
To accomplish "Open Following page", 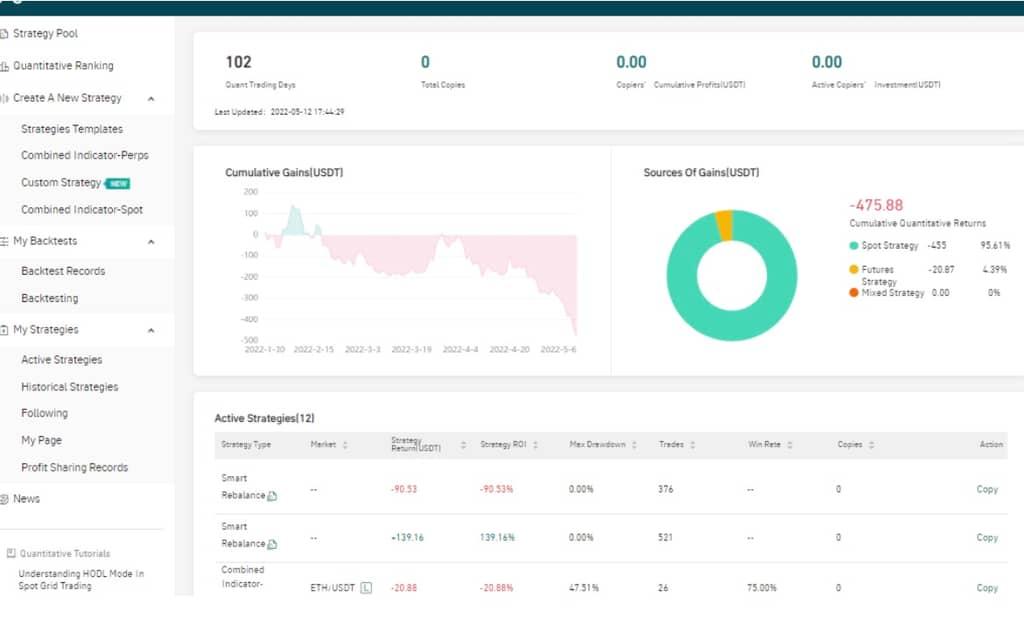I will coord(44,413).
